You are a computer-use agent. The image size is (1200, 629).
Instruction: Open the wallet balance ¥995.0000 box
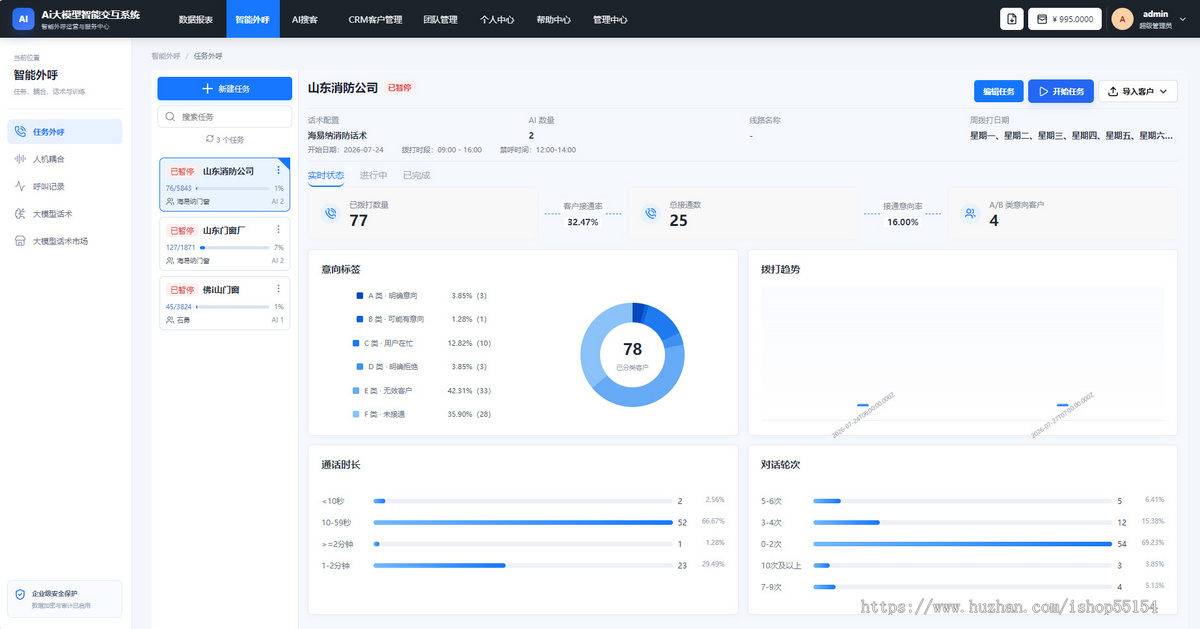pyautogui.click(x=1065, y=19)
